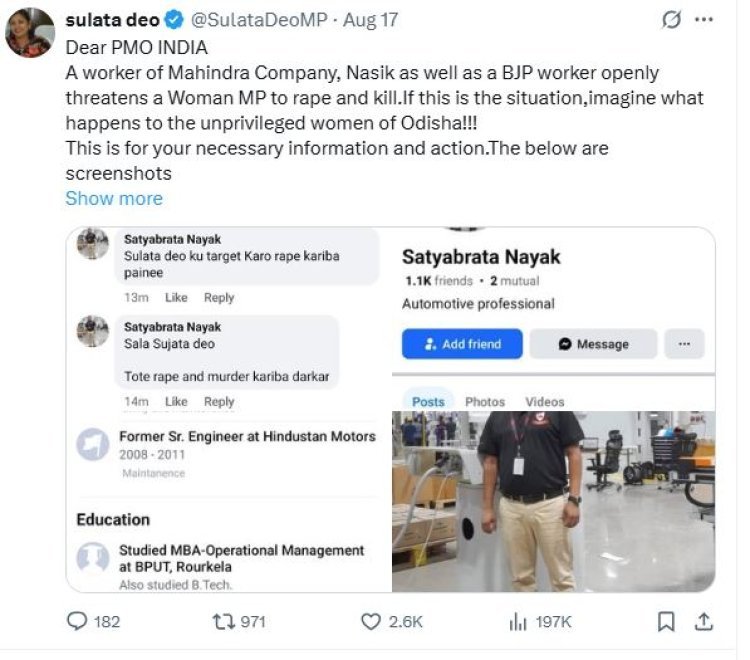
Task: Open the view analytics bar chart icon
Action: click(518, 621)
